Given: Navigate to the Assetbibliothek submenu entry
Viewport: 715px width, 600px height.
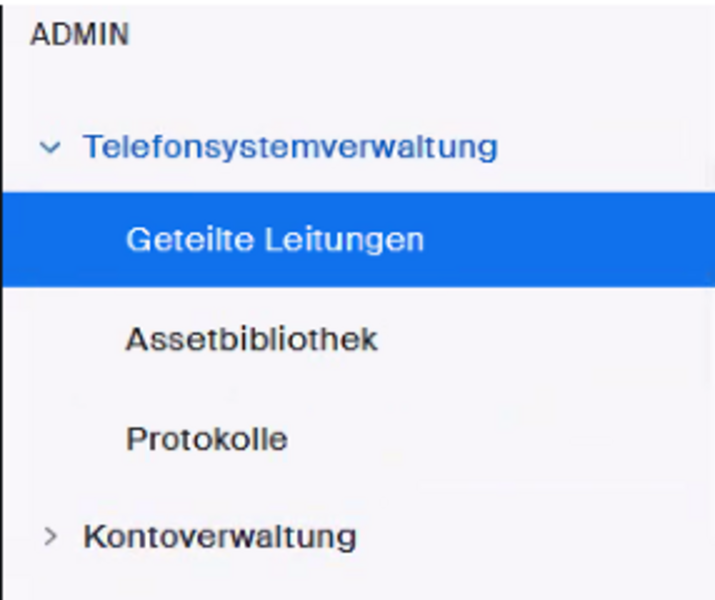Looking at the screenshot, I should [x=251, y=340].
